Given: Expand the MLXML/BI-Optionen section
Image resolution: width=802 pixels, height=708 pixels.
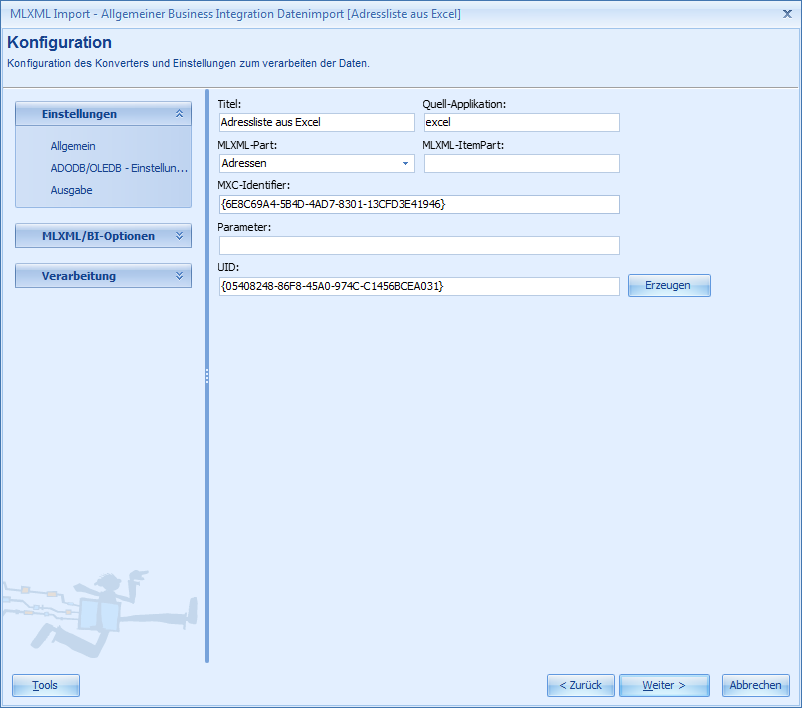Looking at the screenshot, I should 103,236.
